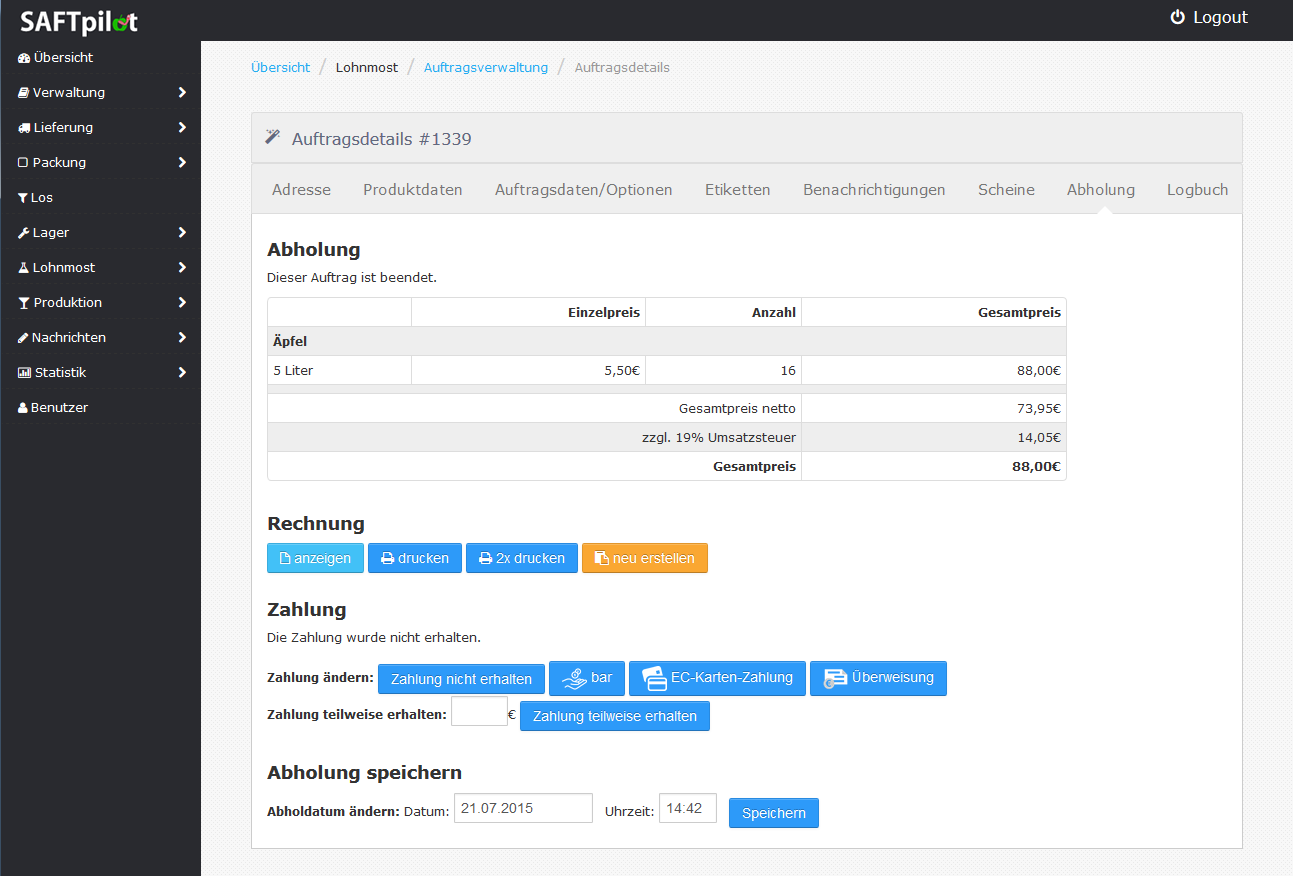Expand the Produktion sidebar section
The image size is (1293, 876).
click(182, 303)
